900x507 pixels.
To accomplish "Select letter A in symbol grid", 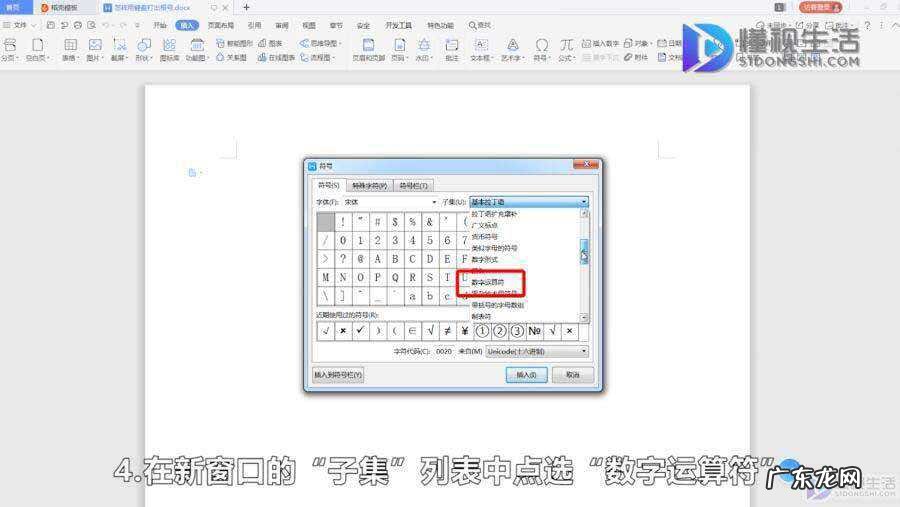I will tap(377, 259).
